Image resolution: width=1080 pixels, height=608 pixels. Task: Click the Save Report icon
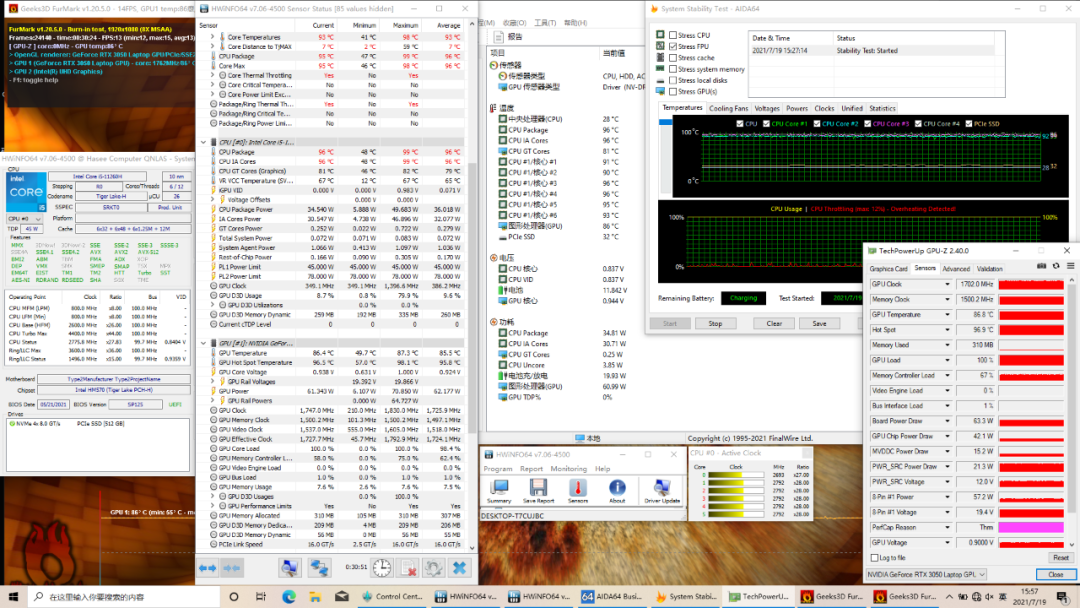pos(538,489)
